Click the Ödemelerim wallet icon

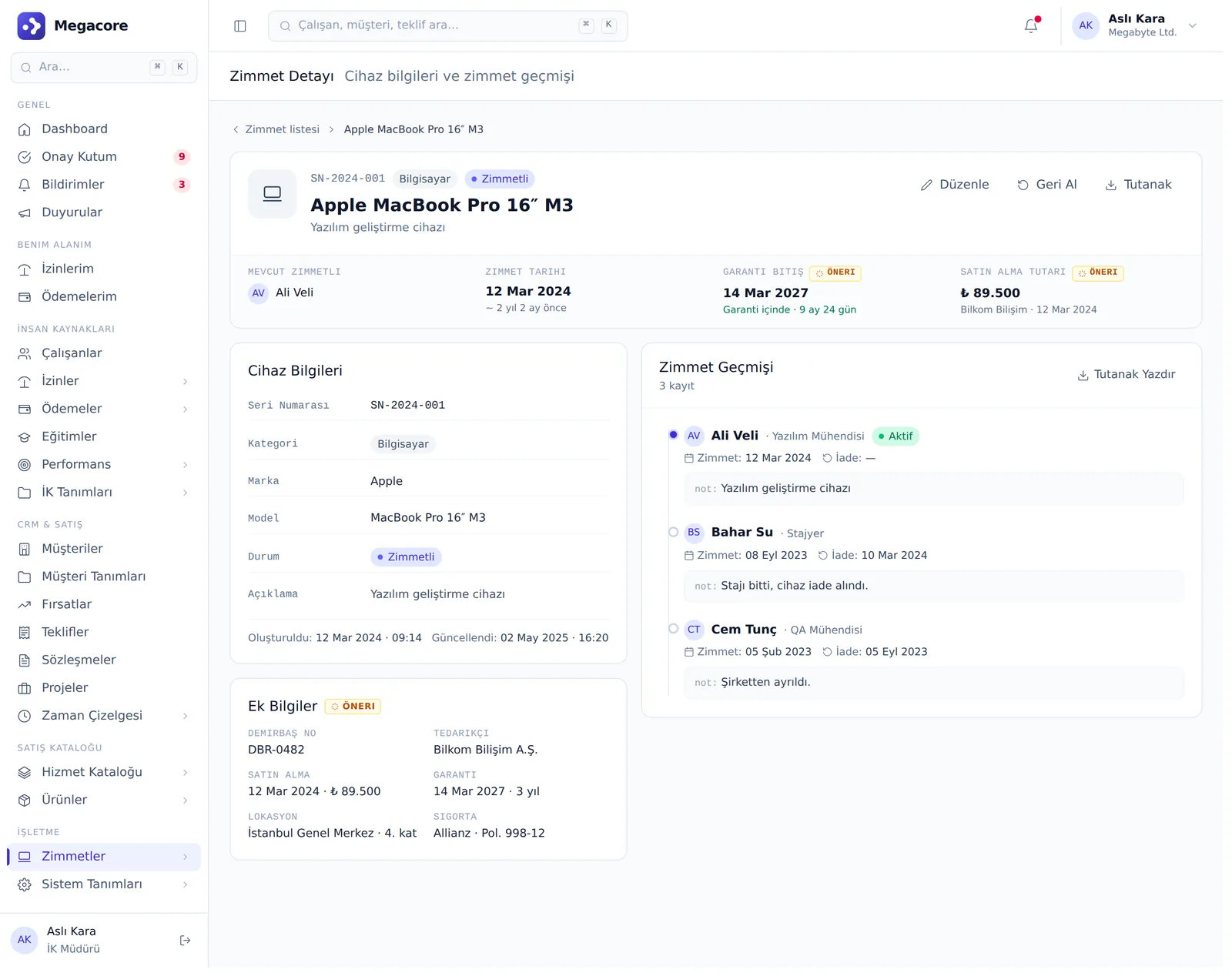pos(25,297)
